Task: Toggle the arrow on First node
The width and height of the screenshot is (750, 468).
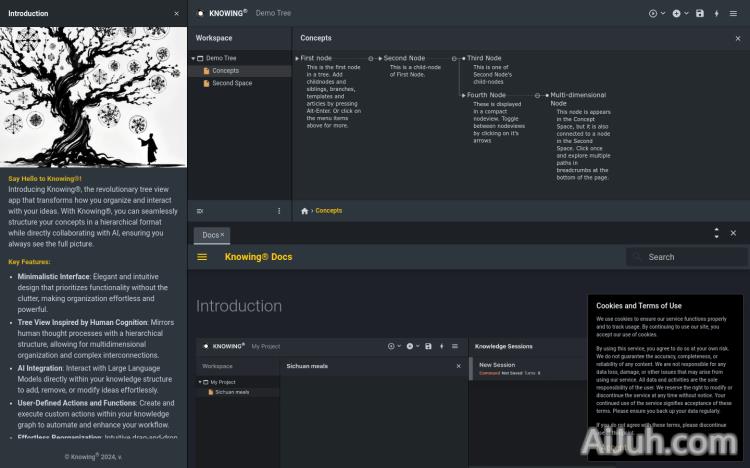Action: click(297, 59)
